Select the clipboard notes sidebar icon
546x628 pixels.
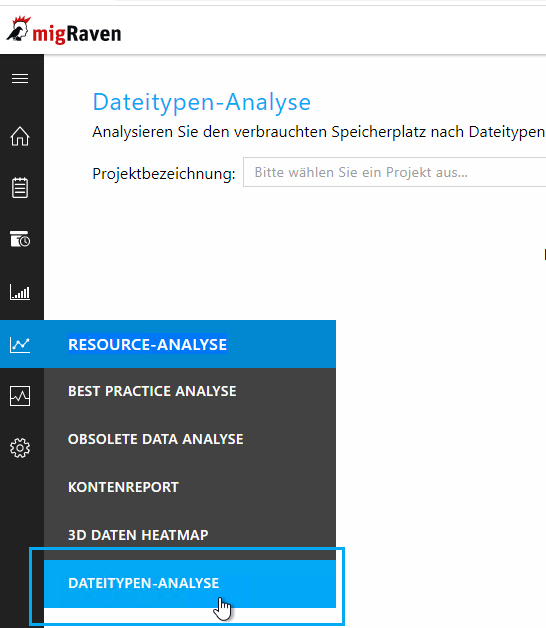[20, 188]
